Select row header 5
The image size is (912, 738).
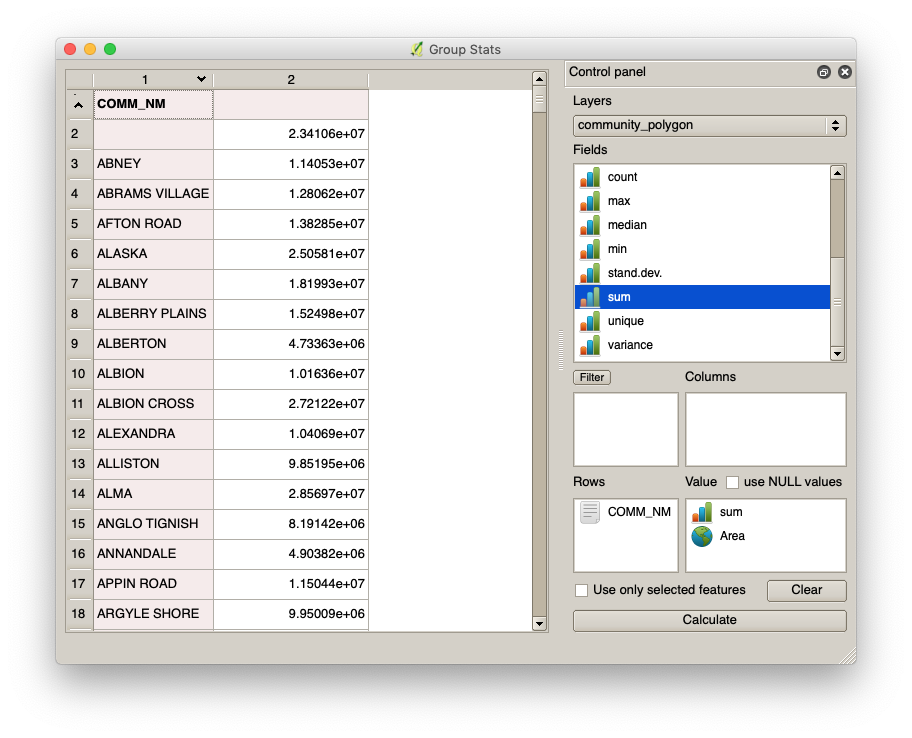pyautogui.click(x=79, y=224)
